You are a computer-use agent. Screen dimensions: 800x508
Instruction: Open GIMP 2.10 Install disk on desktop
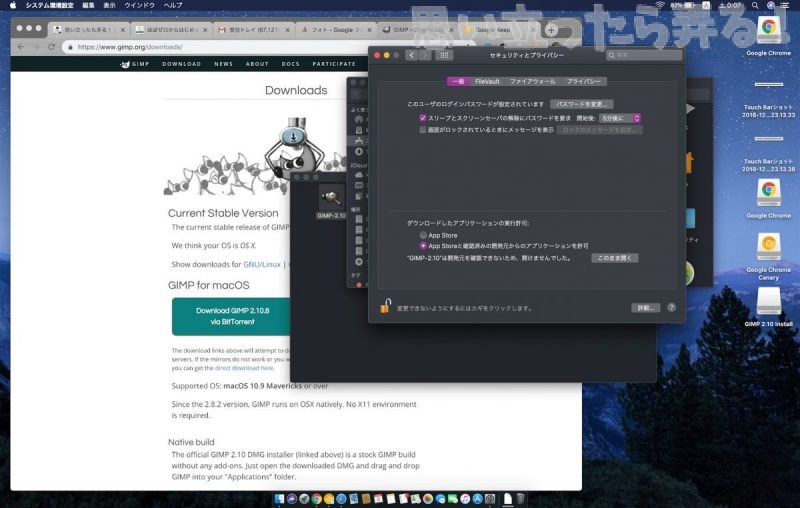click(768, 300)
